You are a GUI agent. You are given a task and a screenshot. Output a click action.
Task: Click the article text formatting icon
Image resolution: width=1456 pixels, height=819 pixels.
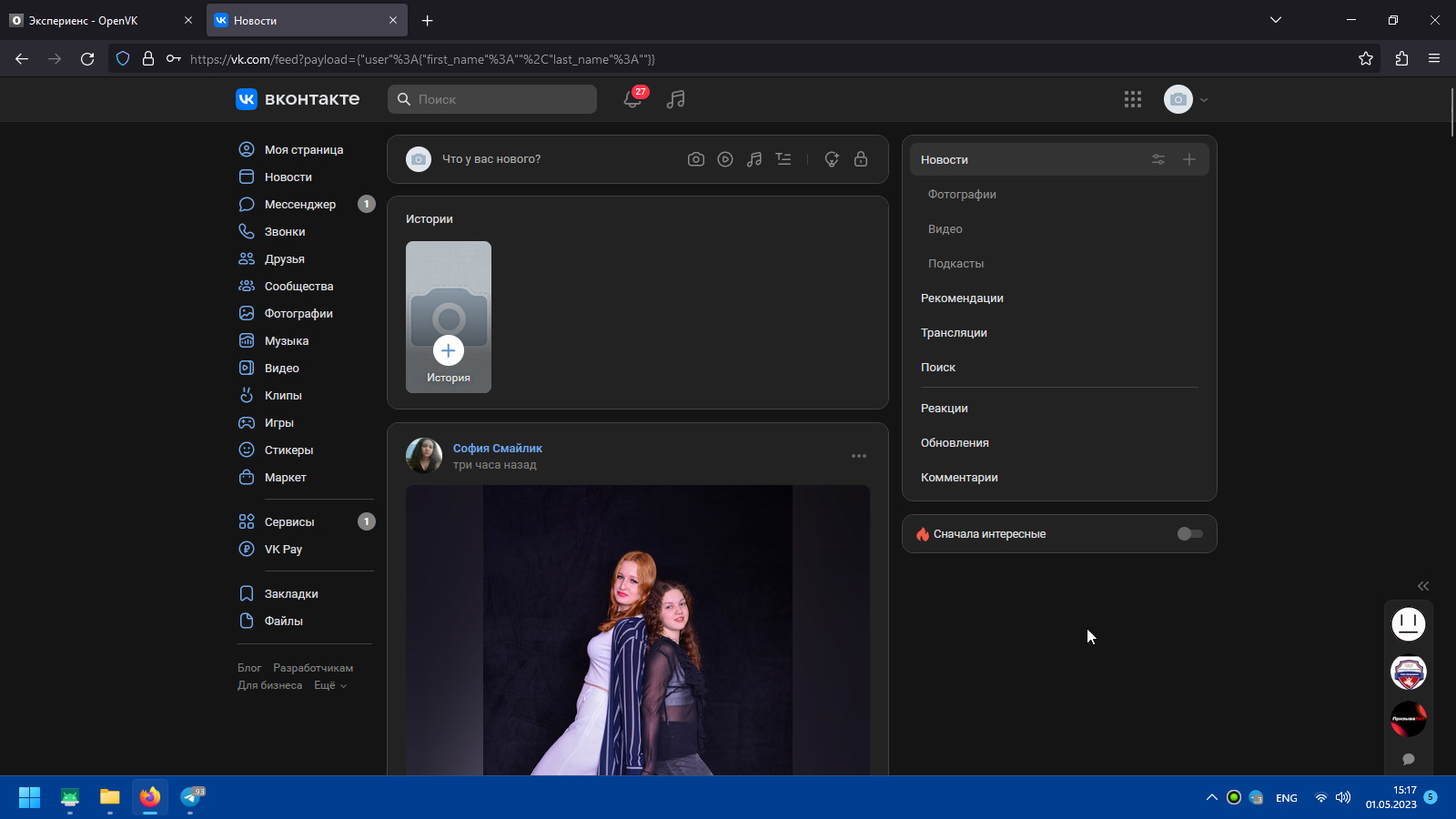pyautogui.click(x=784, y=159)
